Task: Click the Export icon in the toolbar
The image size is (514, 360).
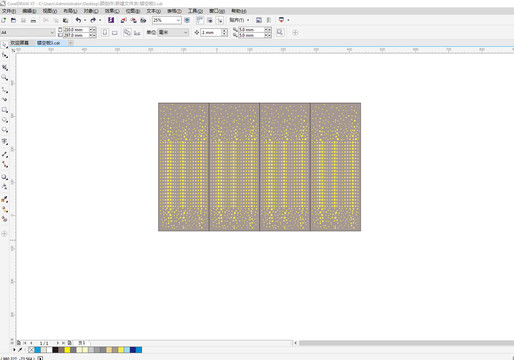Action: [x=133, y=20]
